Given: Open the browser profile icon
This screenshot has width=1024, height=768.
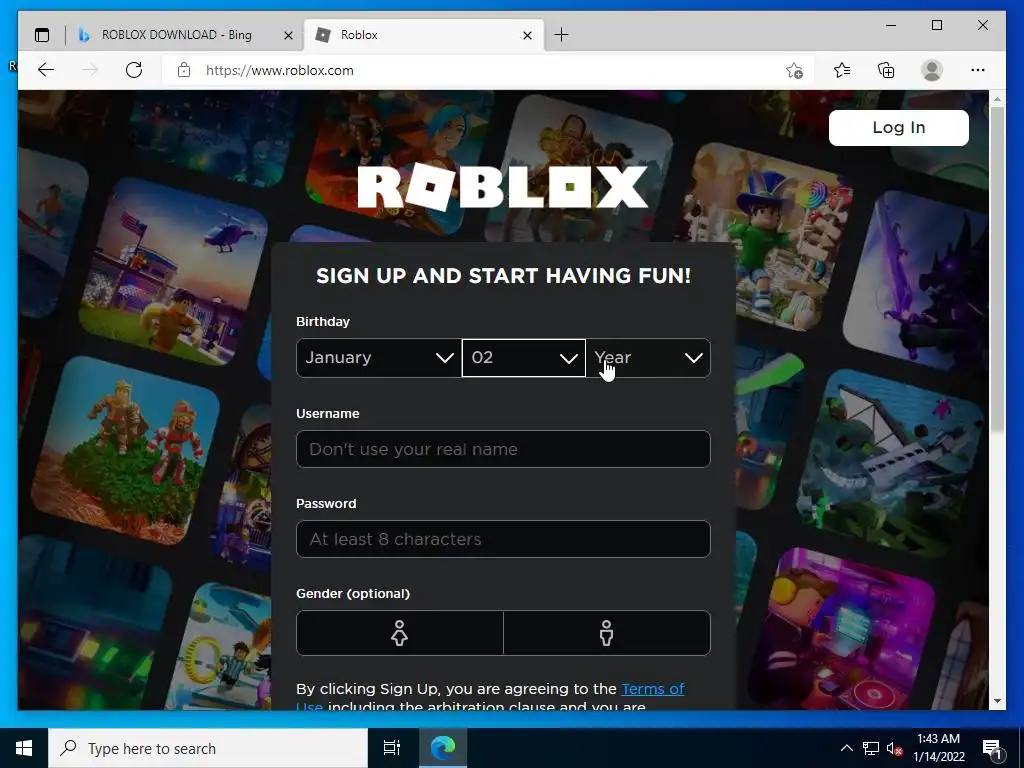Looking at the screenshot, I should pyautogui.click(x=932, y=70).
